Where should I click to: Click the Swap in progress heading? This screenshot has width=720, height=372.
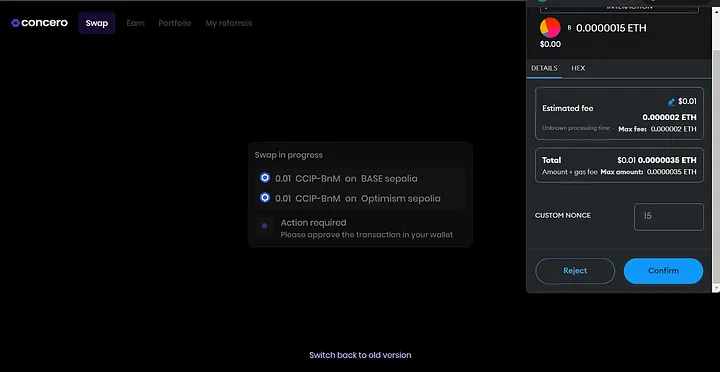[289, 155]
